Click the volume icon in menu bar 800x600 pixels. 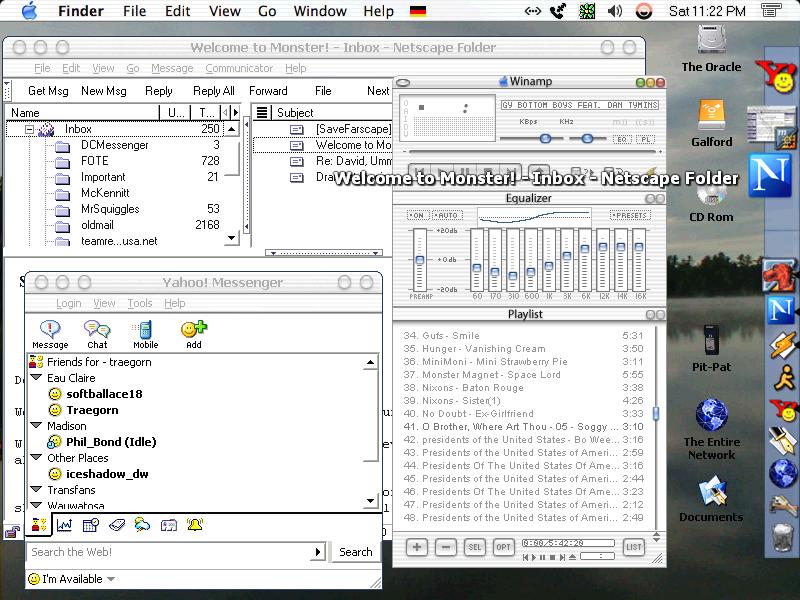point(615,11)
